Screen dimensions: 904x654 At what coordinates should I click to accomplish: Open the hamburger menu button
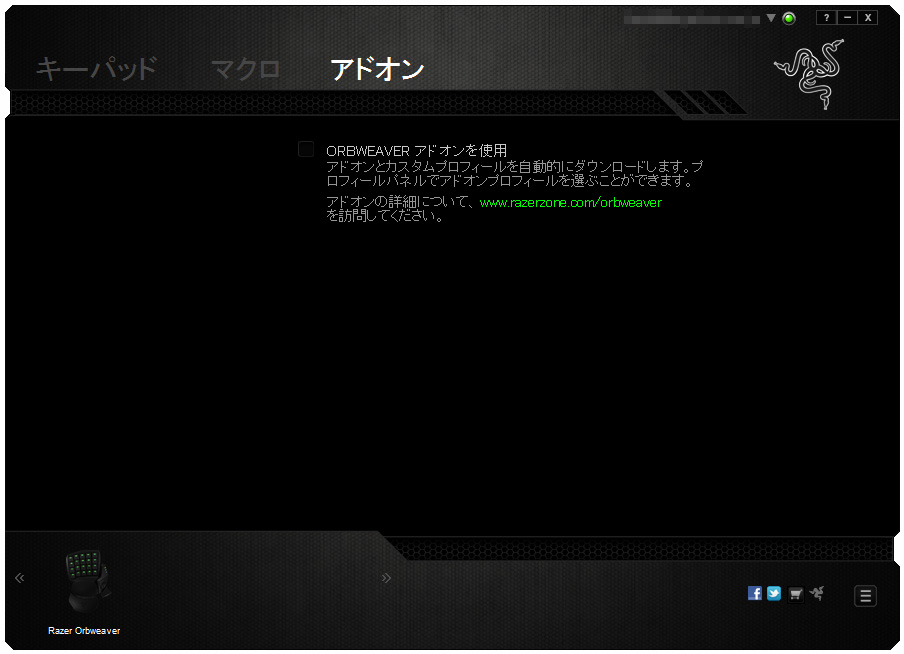coord(865,596)
